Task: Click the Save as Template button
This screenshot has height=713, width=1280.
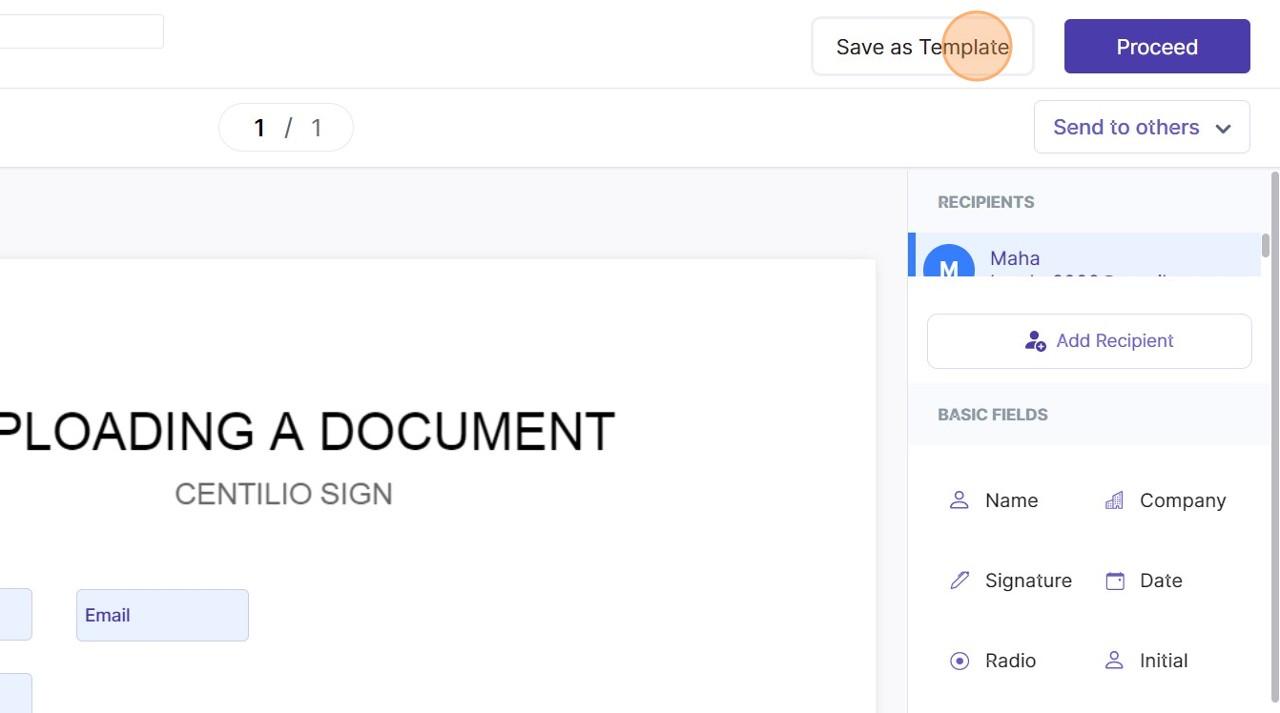Action: (x=922, y=46)
